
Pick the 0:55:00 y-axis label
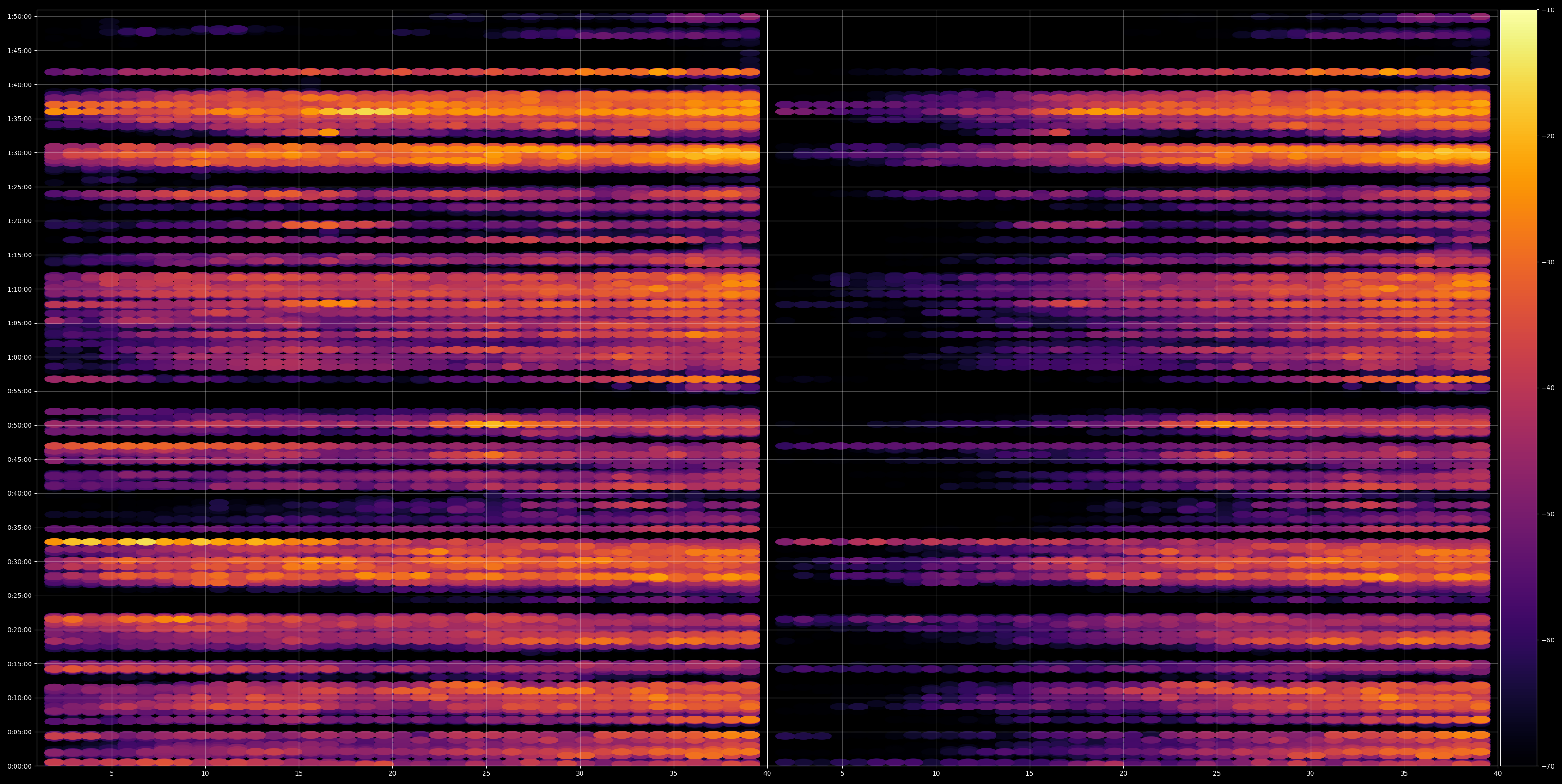[19, 391]
